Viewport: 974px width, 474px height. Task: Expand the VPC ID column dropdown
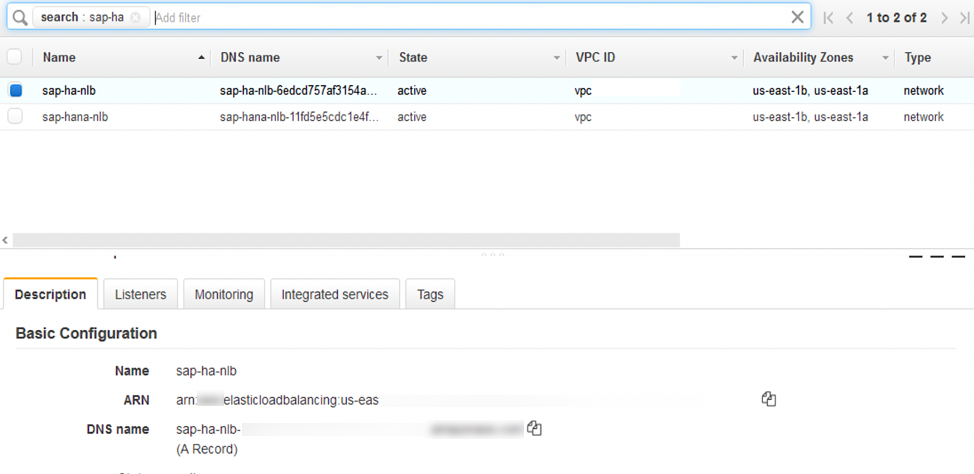pos(735,58)
